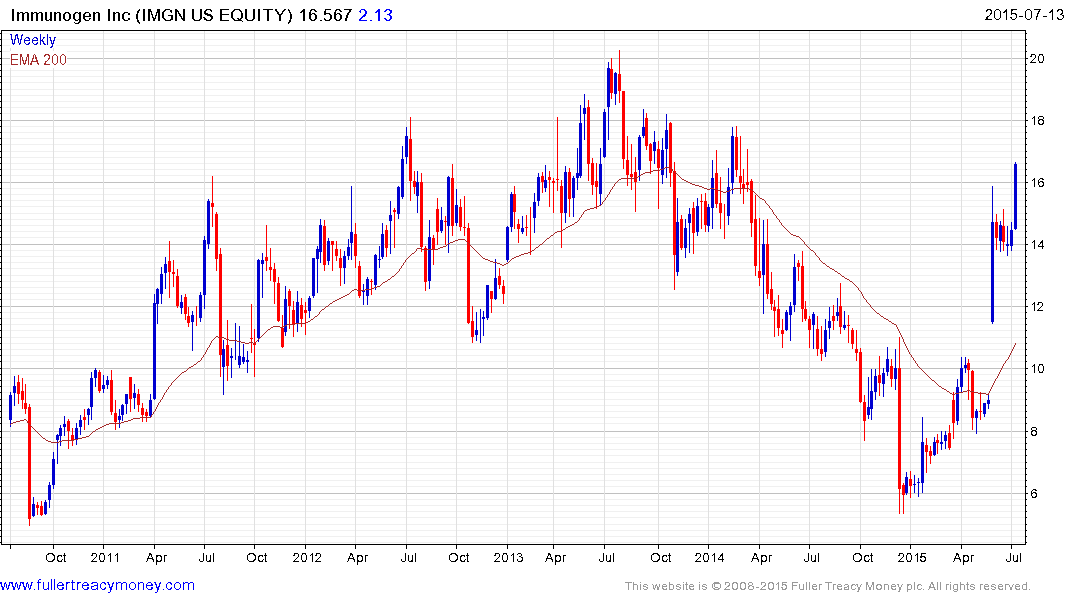Click the 16 price level on y-axis
The image size is (1075, 600).
1039,183
